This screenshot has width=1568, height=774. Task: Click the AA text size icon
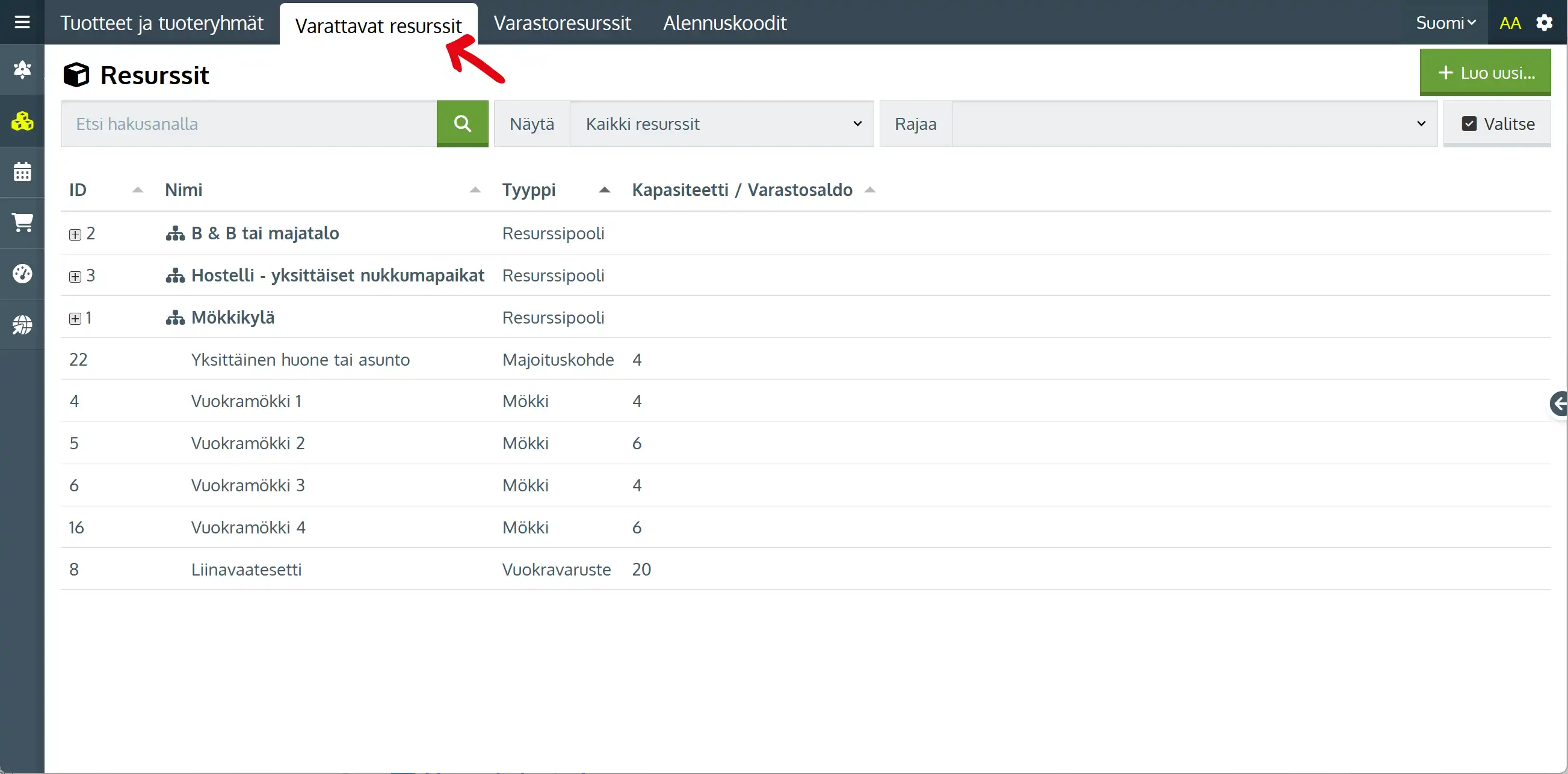point(1510,23)
